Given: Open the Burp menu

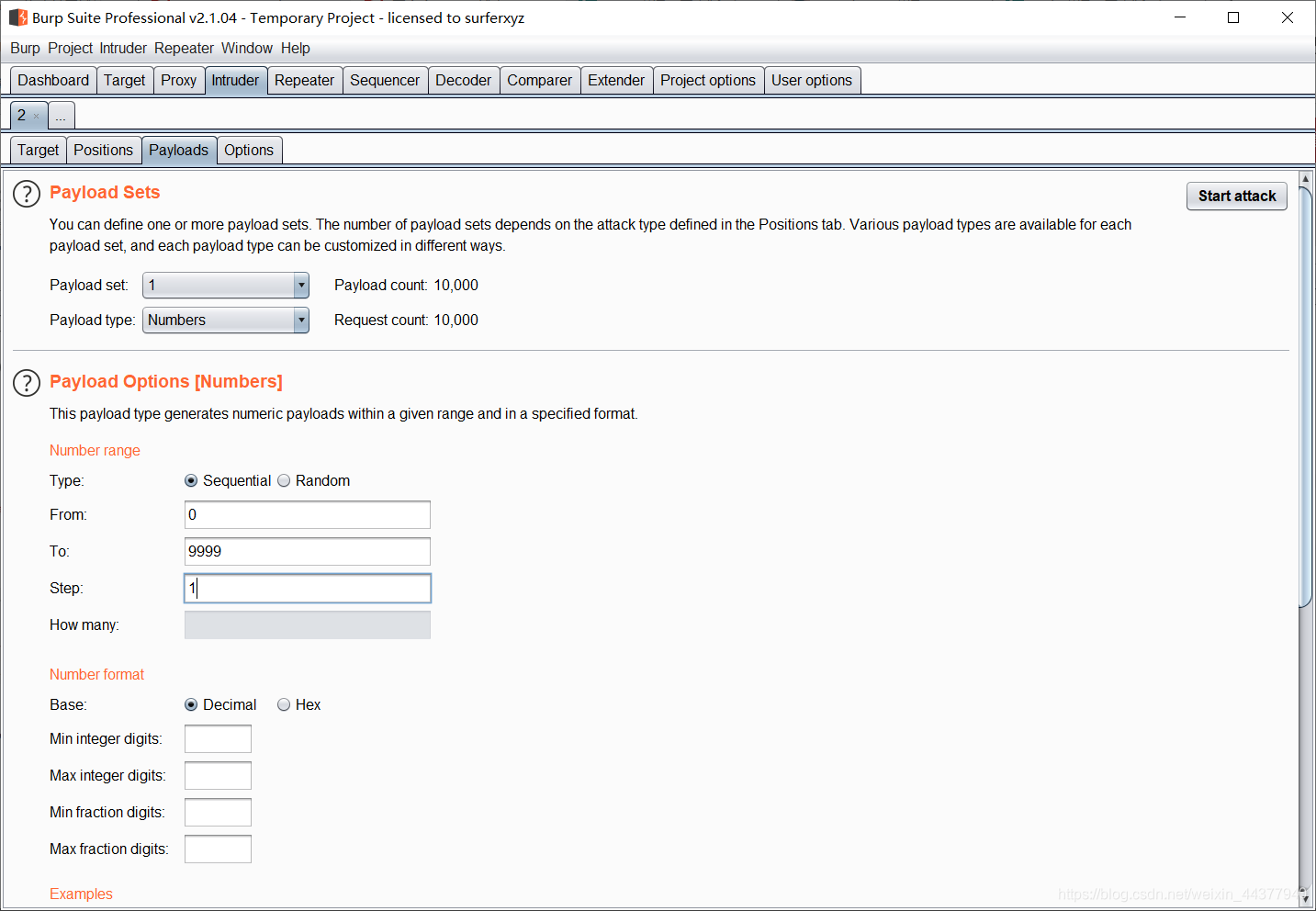Looking at the screenshot, I should click(x=25, y=48).
